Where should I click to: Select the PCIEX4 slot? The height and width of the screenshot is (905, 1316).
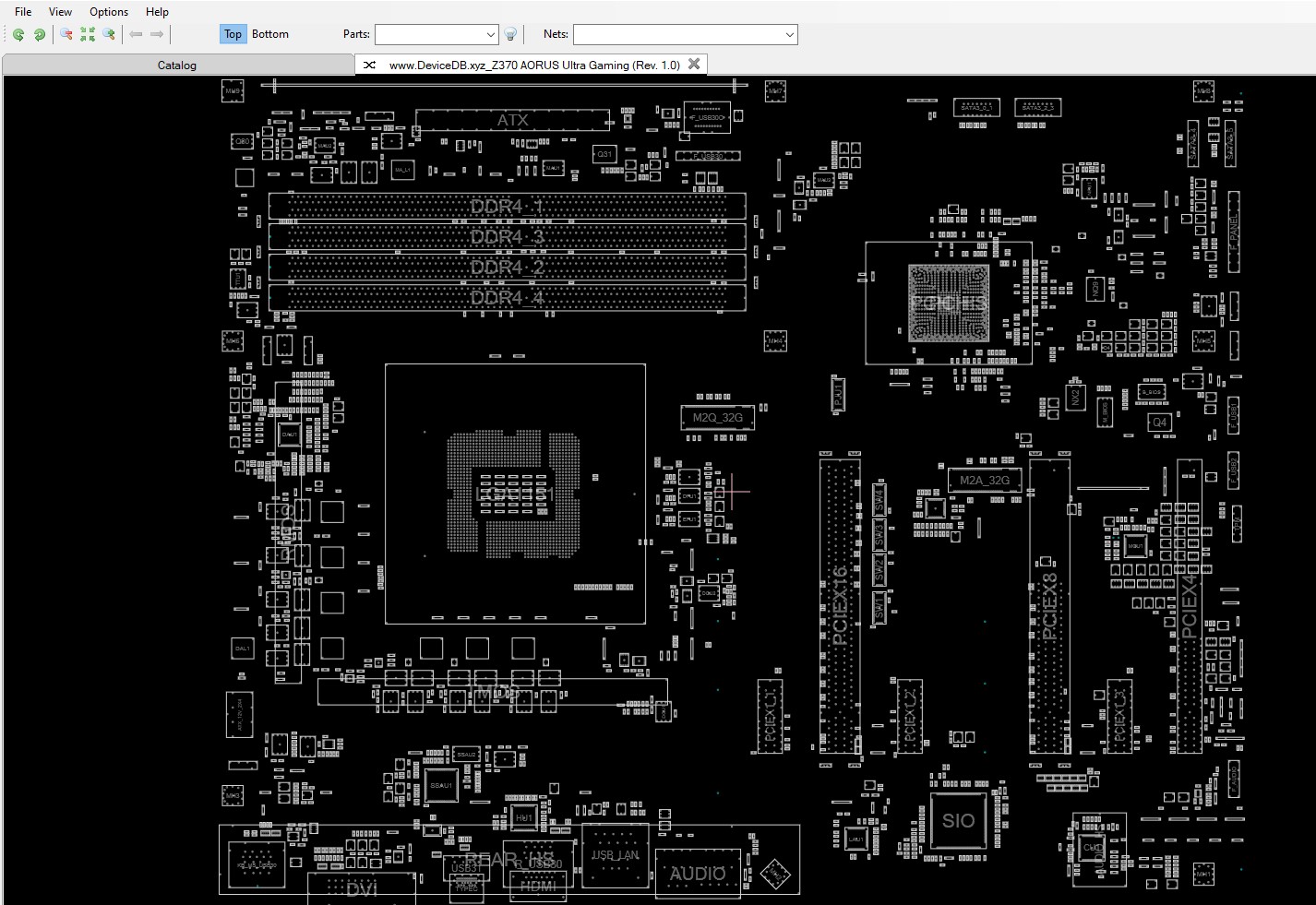(1190, 605)
